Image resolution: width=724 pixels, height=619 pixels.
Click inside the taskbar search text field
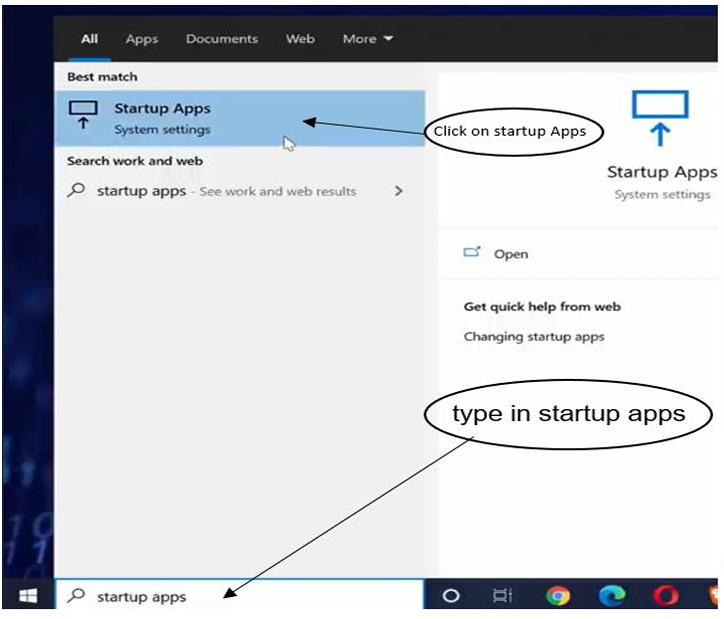click(x=250, y=597)
